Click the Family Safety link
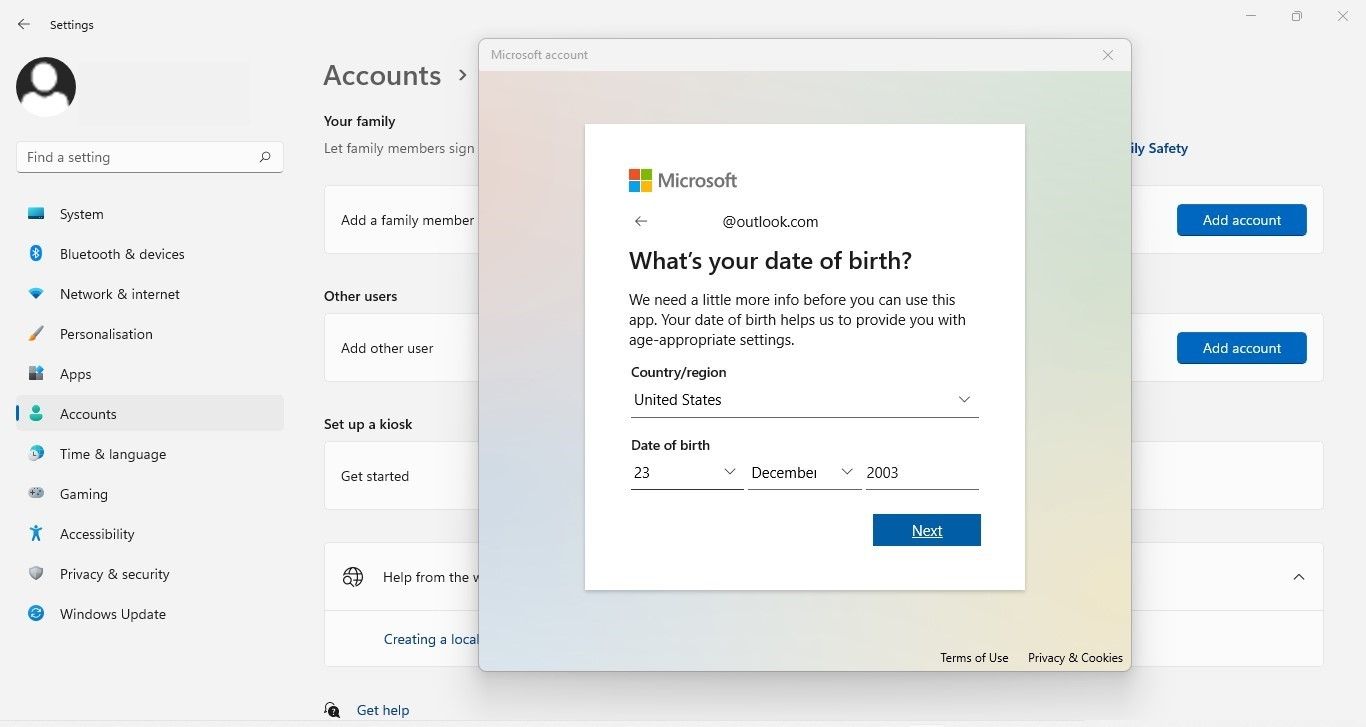This screenshot has width=1366, height=727. coord(1159,148)
